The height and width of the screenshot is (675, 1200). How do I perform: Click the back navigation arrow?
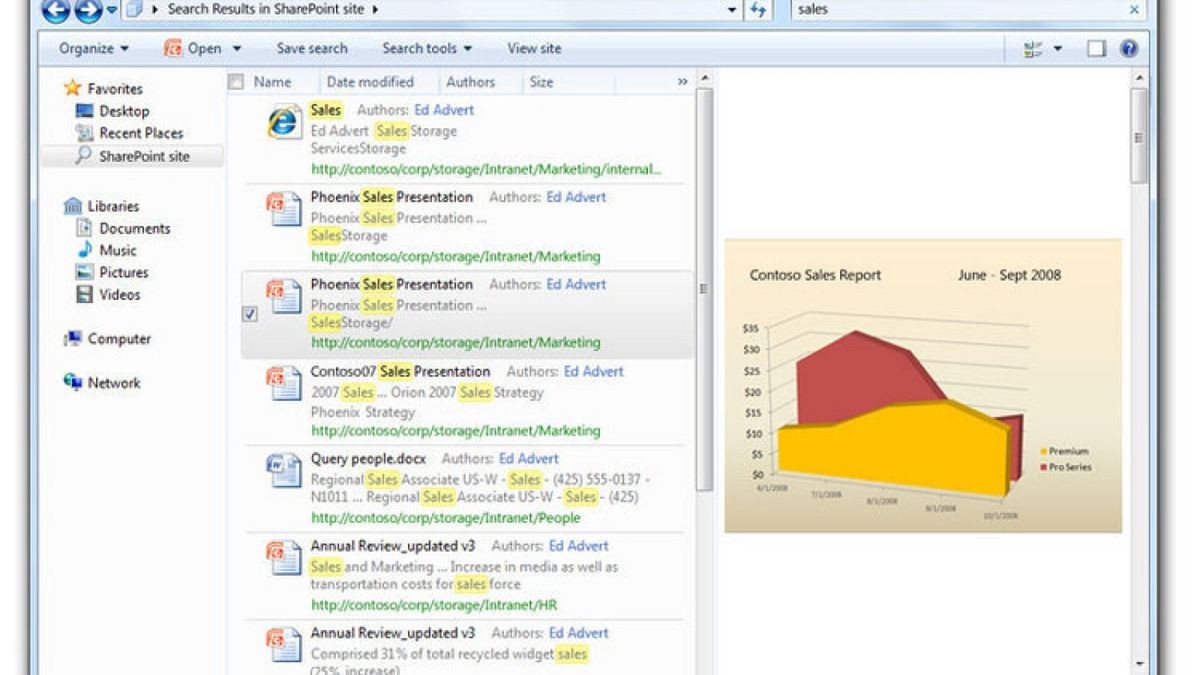point(56,10)
